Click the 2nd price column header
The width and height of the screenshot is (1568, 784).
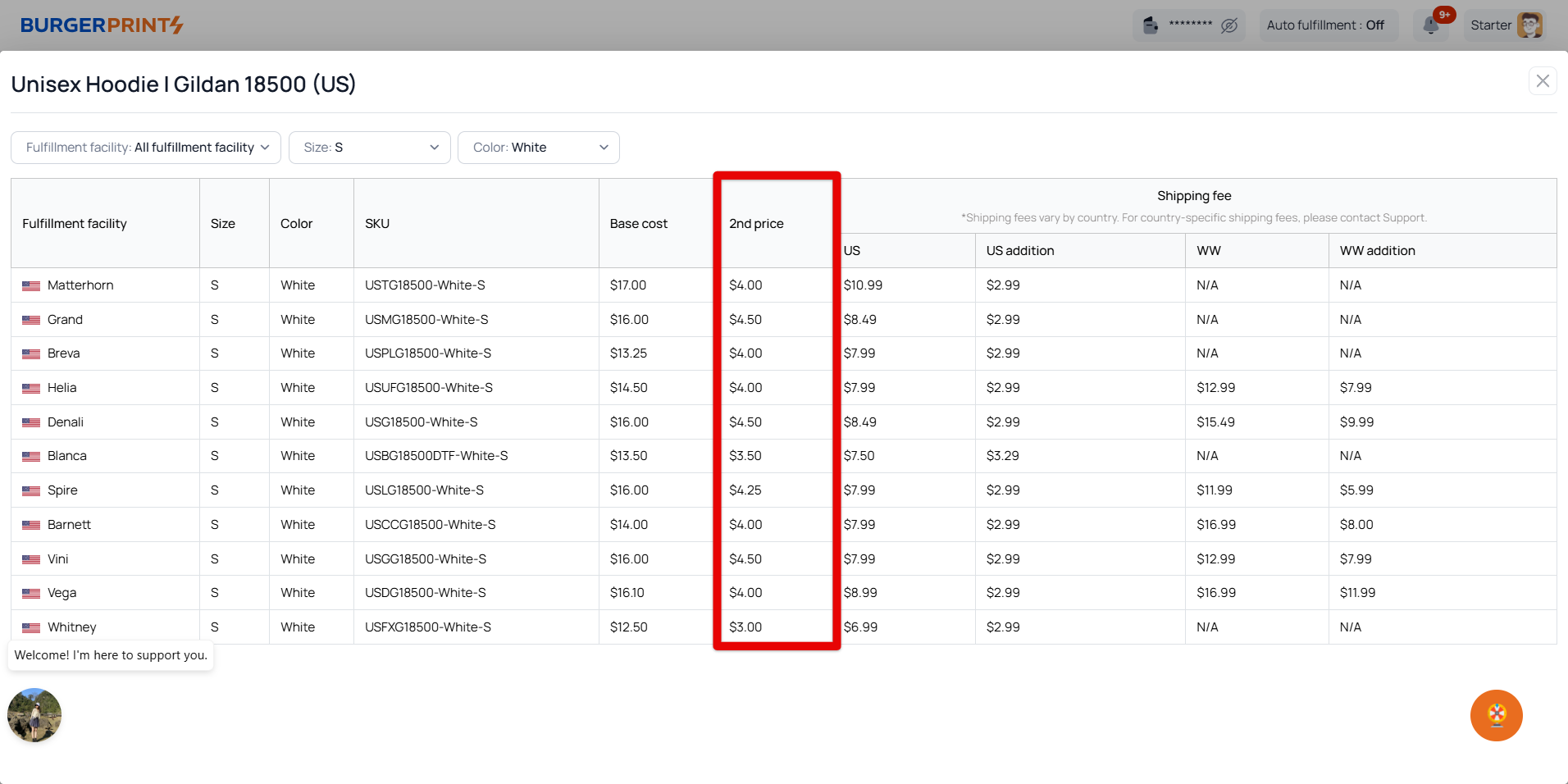(756, 224)
